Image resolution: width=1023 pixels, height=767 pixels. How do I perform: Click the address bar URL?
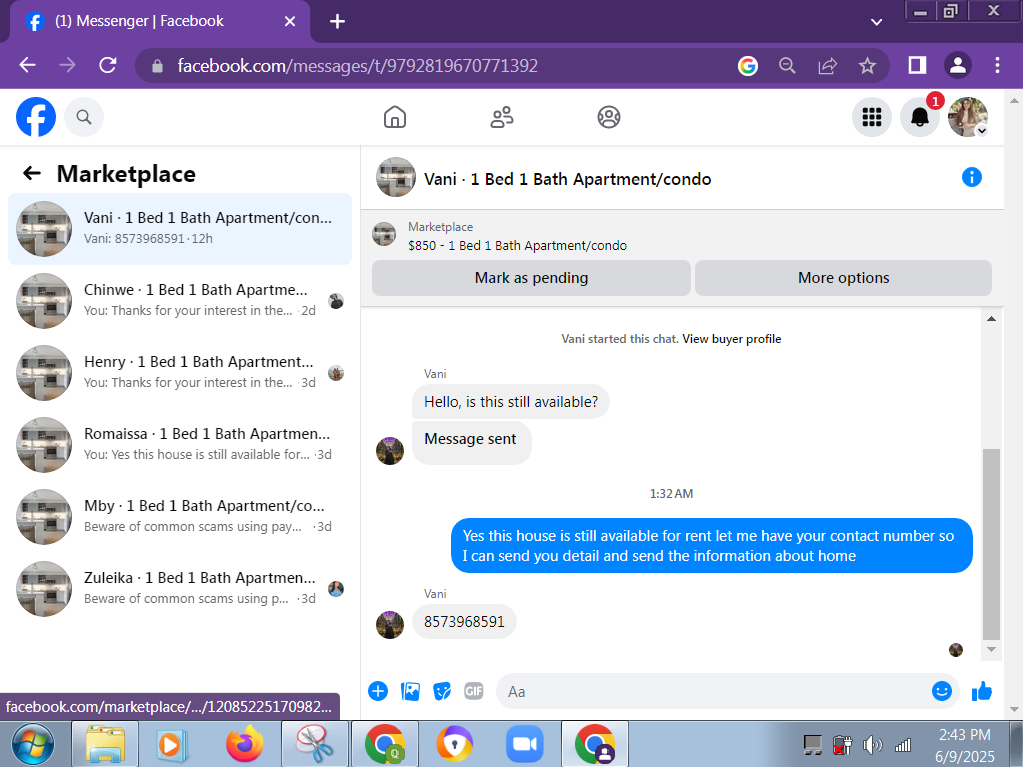tap(358, 66)
